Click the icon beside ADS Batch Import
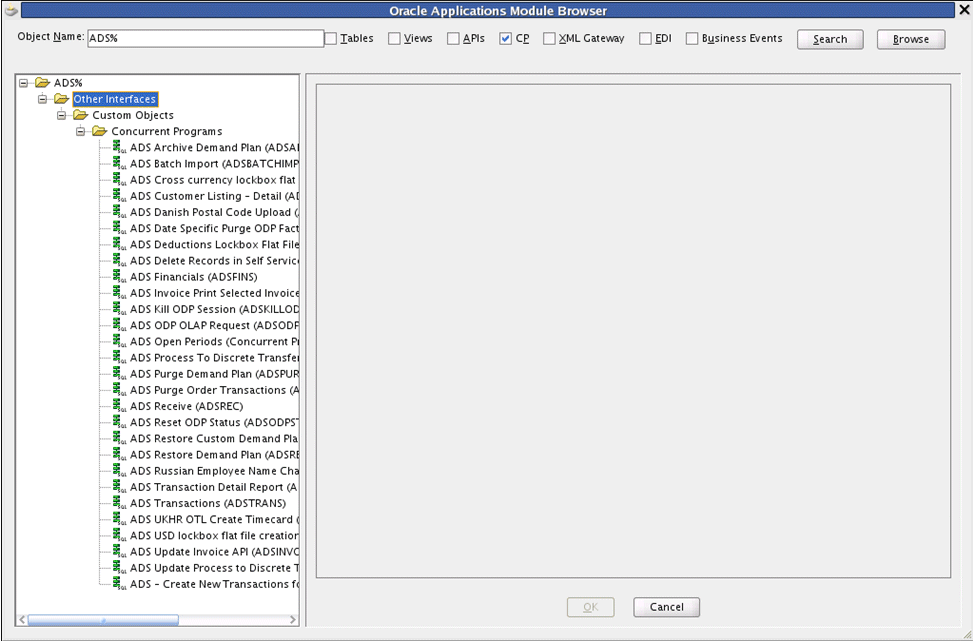The width and height of the screenshot is (973, 641). click(120, 163)
